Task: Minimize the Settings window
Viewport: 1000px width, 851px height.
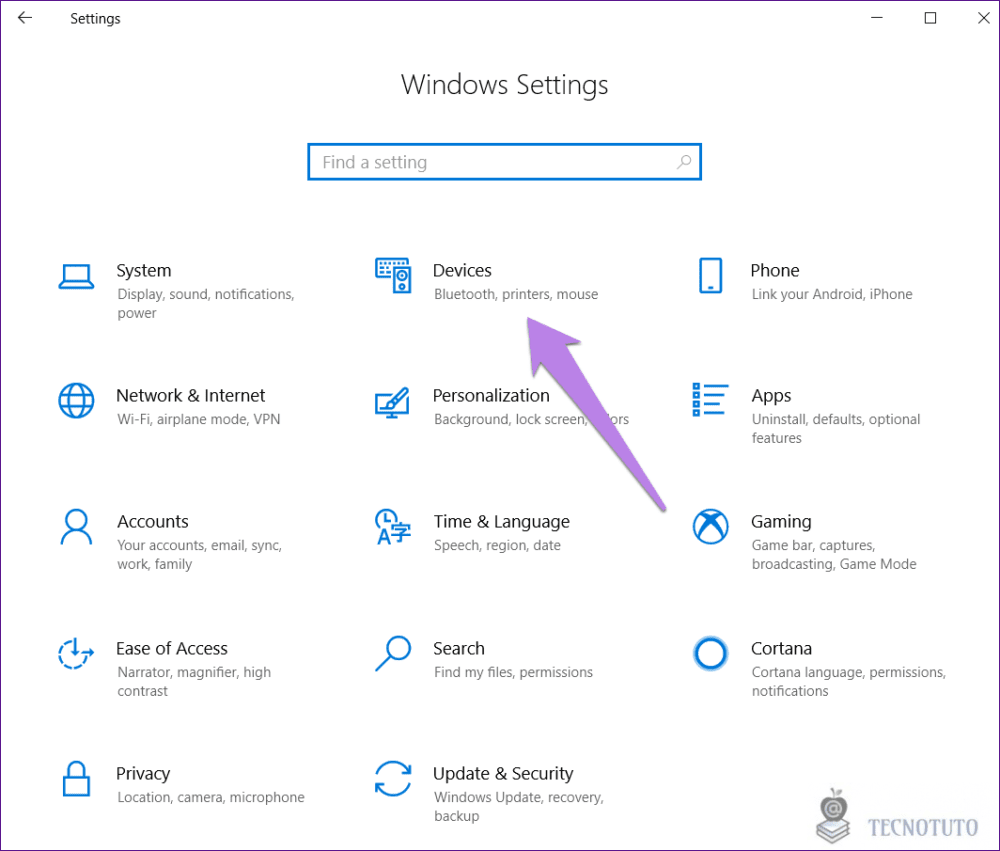Action: coord(877,18)
